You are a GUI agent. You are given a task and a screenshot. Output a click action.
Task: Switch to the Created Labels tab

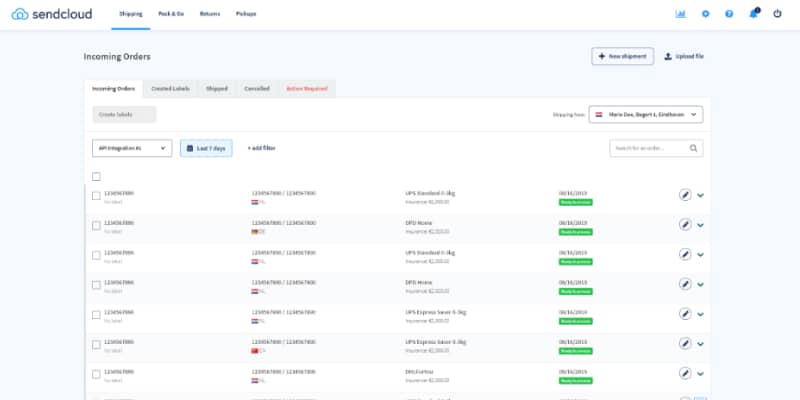[170, 88]
